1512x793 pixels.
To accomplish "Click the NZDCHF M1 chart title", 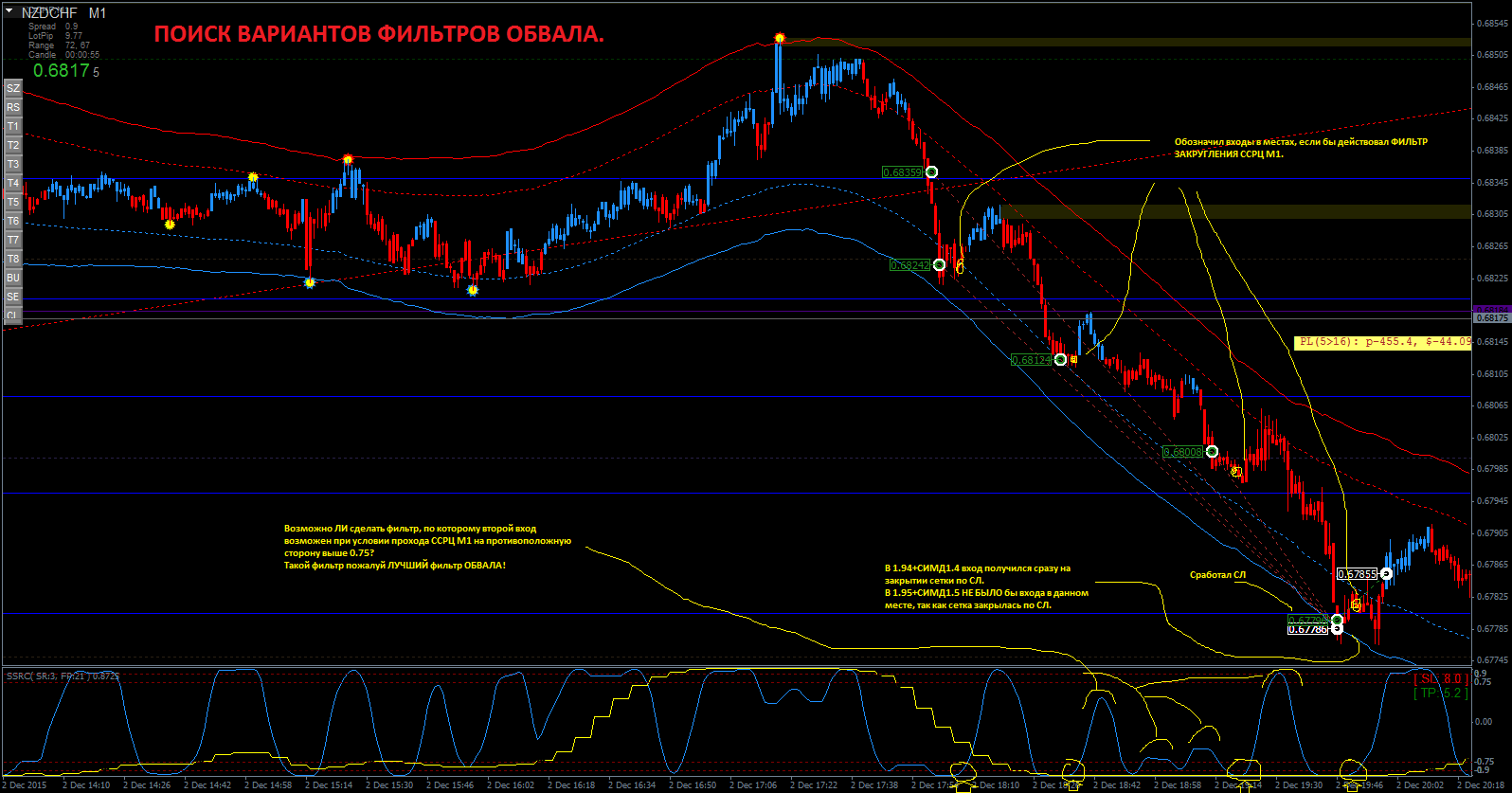I will (x=63, y=13).
